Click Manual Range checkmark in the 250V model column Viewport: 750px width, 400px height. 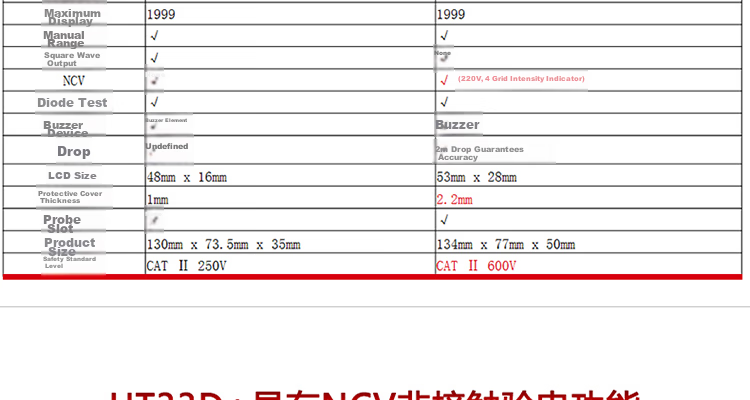(x=154, y=35)
